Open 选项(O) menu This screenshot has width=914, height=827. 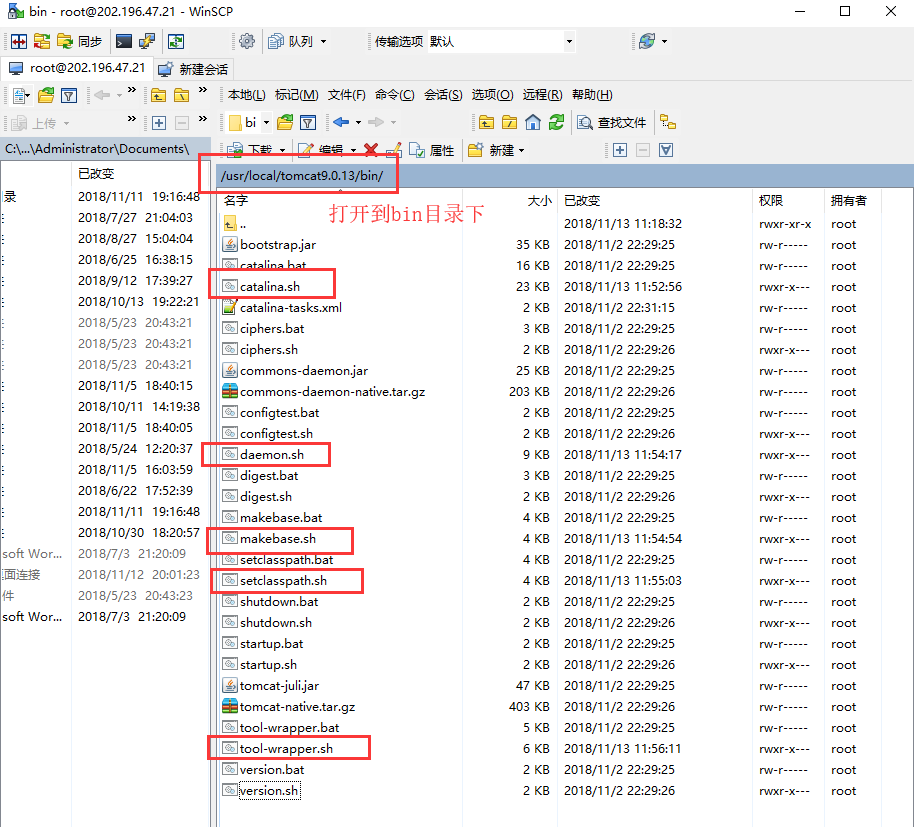(492, 94)
